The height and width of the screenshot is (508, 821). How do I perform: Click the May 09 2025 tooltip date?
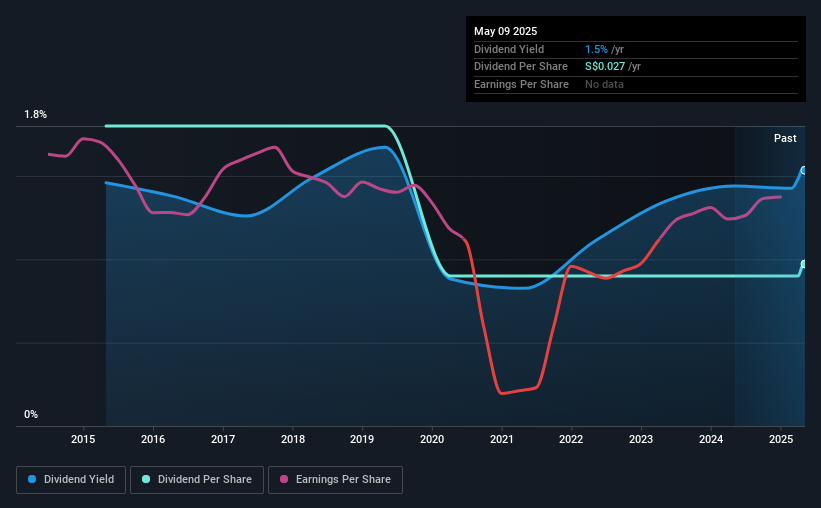click(x=505, y=31)
